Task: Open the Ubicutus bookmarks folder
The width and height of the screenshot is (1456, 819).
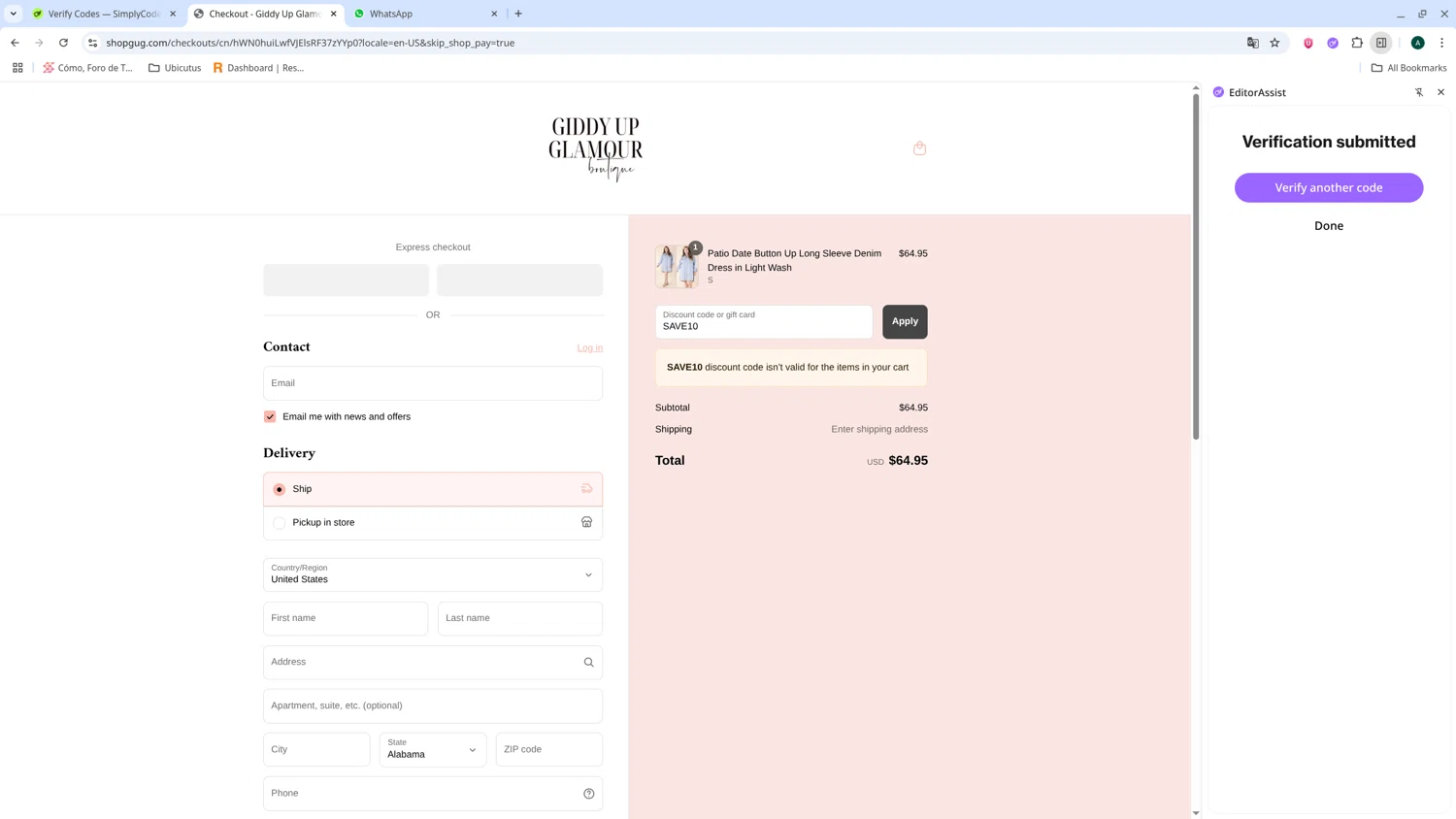Action: 175,68
